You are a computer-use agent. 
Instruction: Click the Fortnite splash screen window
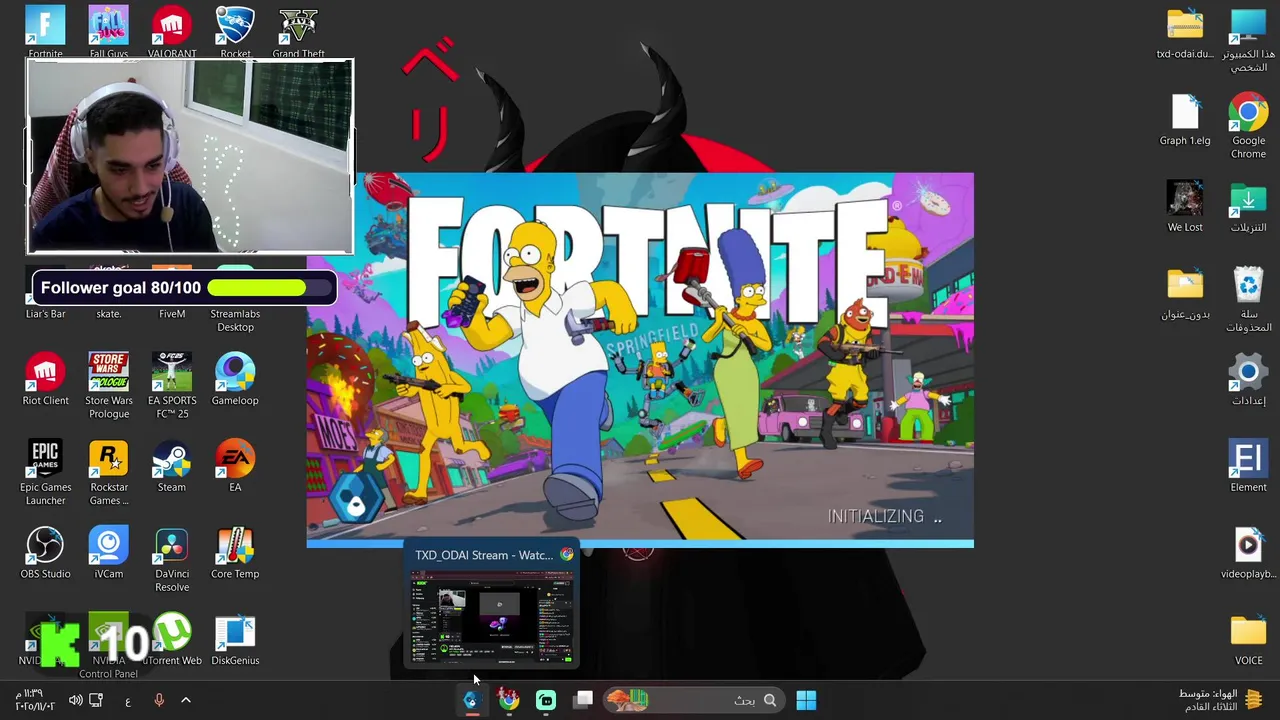pyautogui.click(x=640, y=360)
